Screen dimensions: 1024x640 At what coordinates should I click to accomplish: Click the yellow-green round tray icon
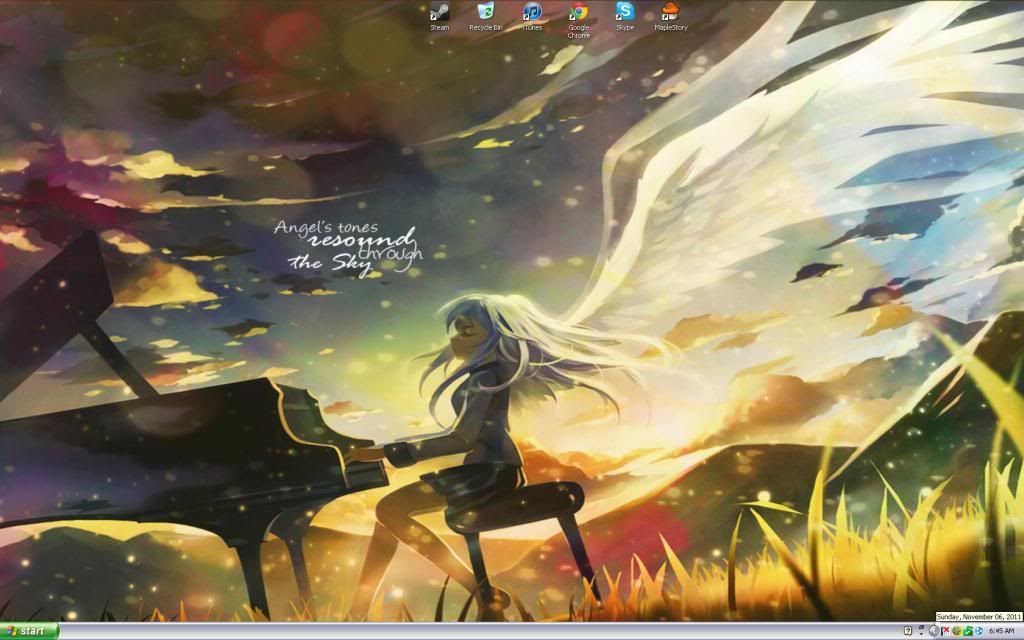pos(956,631)
